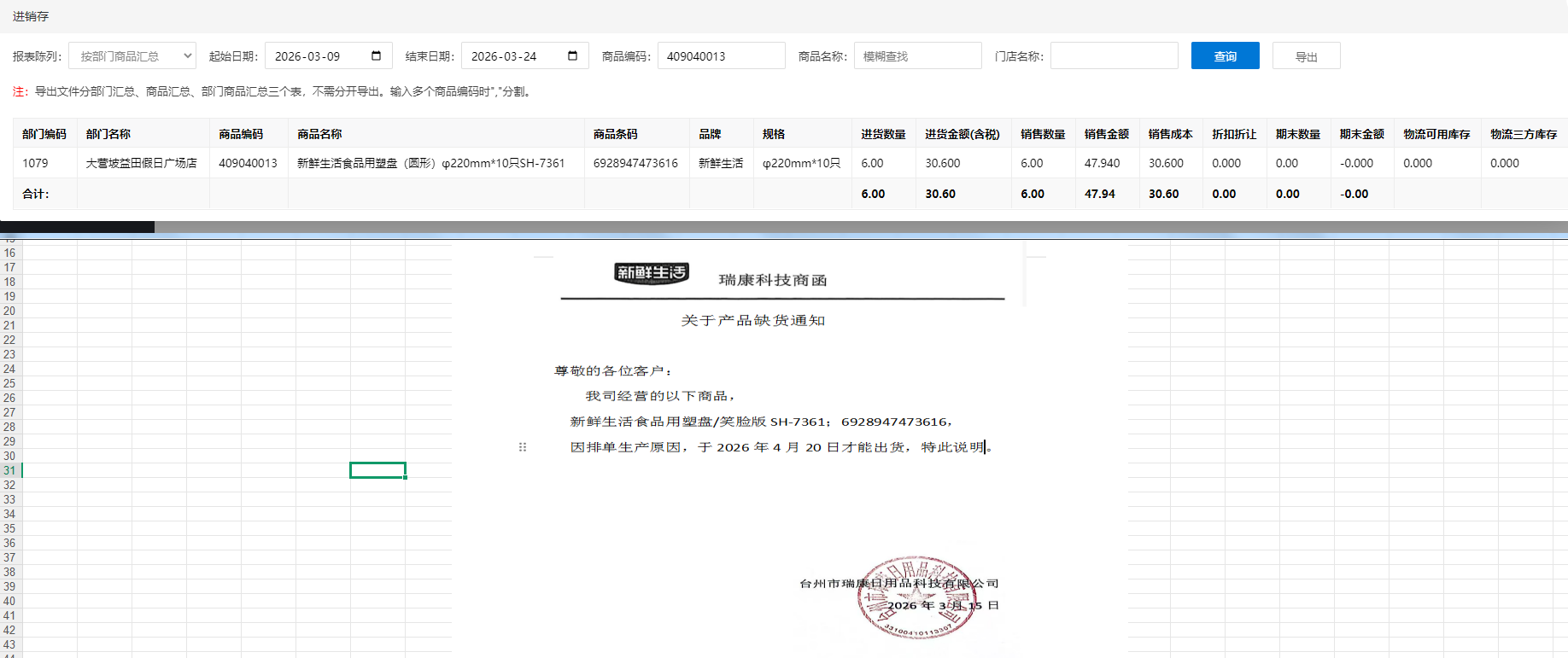
Task: Click the 查询 button
Action: tap(1225, 56)
